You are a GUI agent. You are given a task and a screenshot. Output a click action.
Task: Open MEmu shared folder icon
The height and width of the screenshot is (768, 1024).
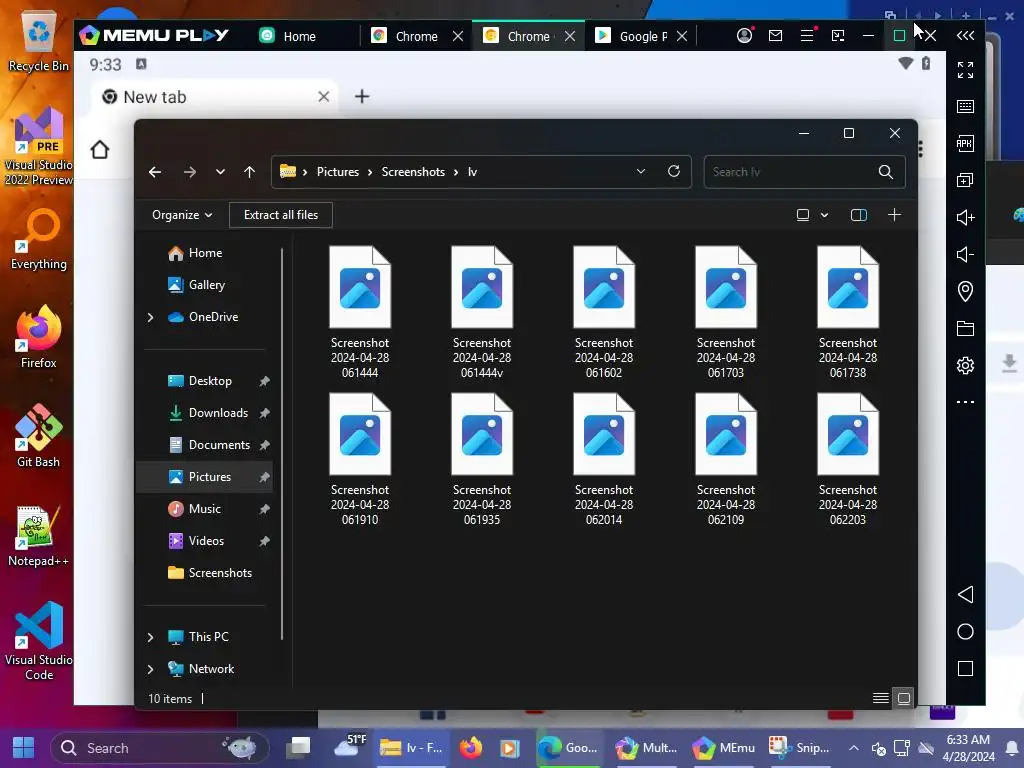pos(965,328)
